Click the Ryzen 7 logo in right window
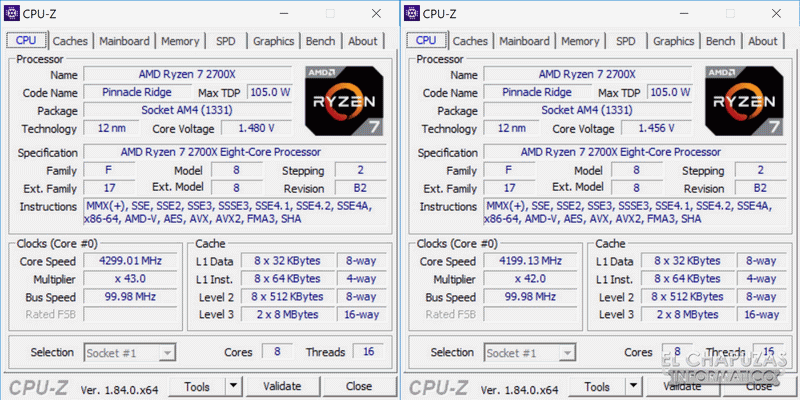The image size is (800, 400). coord(744,101)
